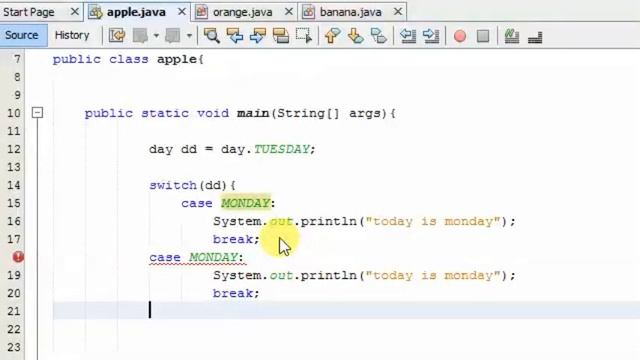Screen dimensions: 640x360
Task: Click the red error icon in gutter
Action: pyautogui.click(x=18, y=257)
